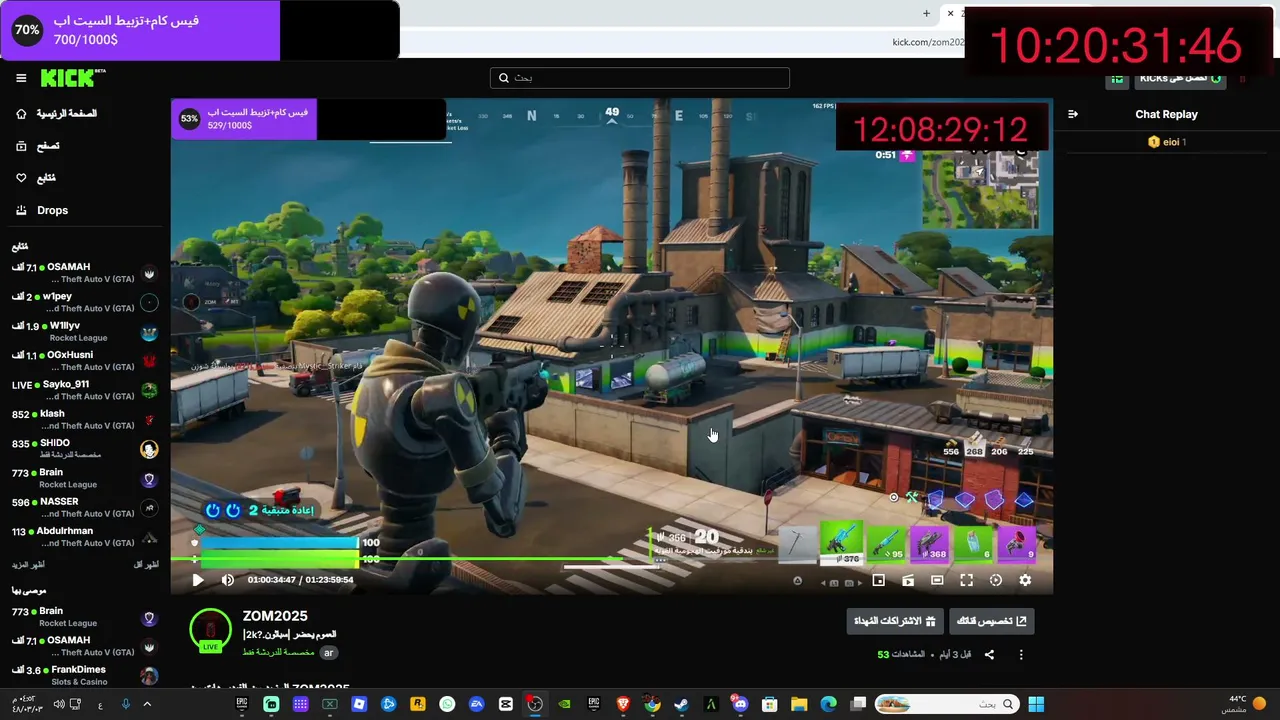Play the video
The image size is (1280, 720).
pyautogui.click(x=197, y=580)
